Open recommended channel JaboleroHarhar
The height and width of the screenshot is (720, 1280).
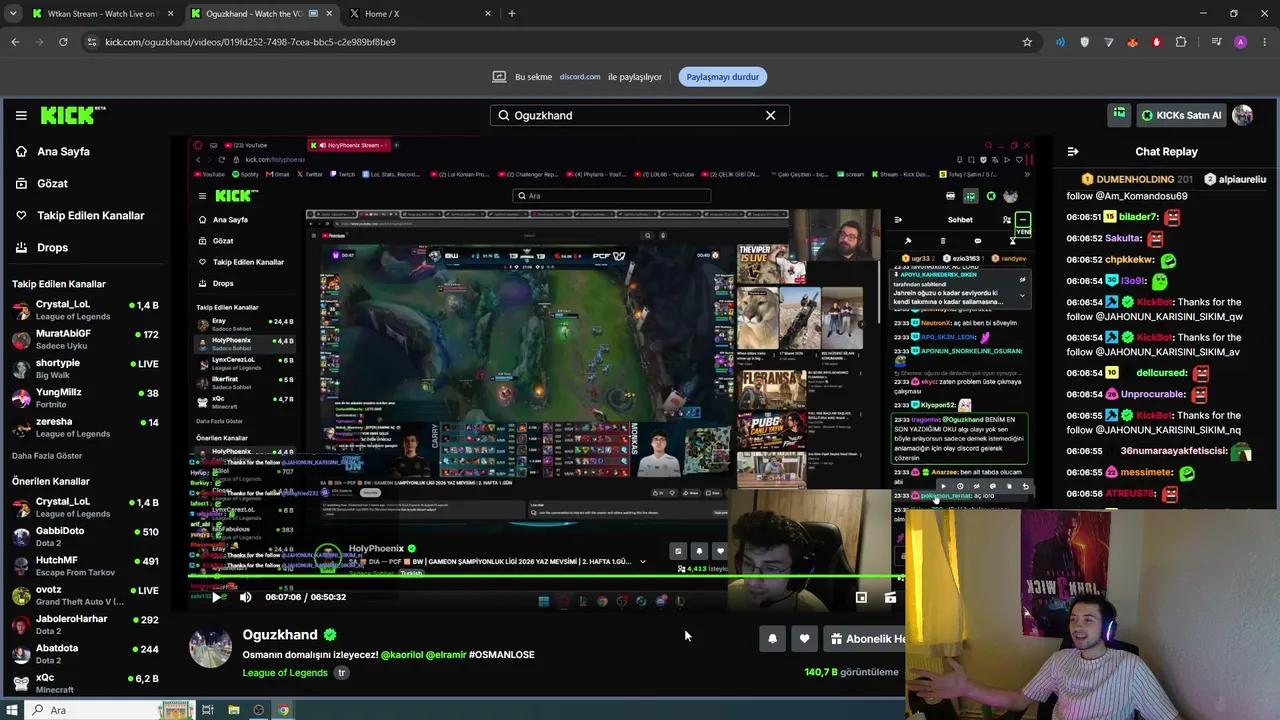click(85, 624)
